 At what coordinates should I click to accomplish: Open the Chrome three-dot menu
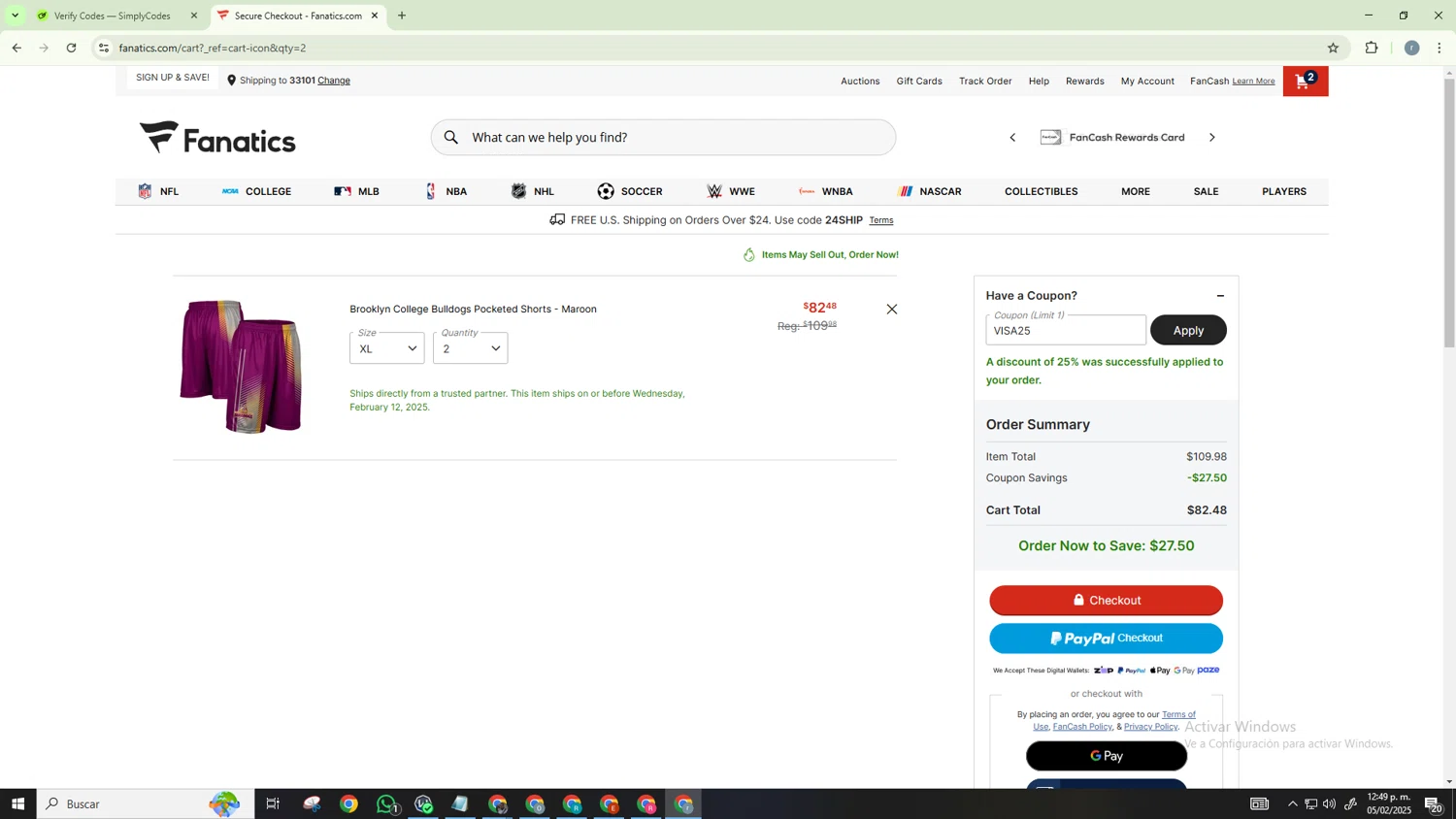click(1439, 48)
